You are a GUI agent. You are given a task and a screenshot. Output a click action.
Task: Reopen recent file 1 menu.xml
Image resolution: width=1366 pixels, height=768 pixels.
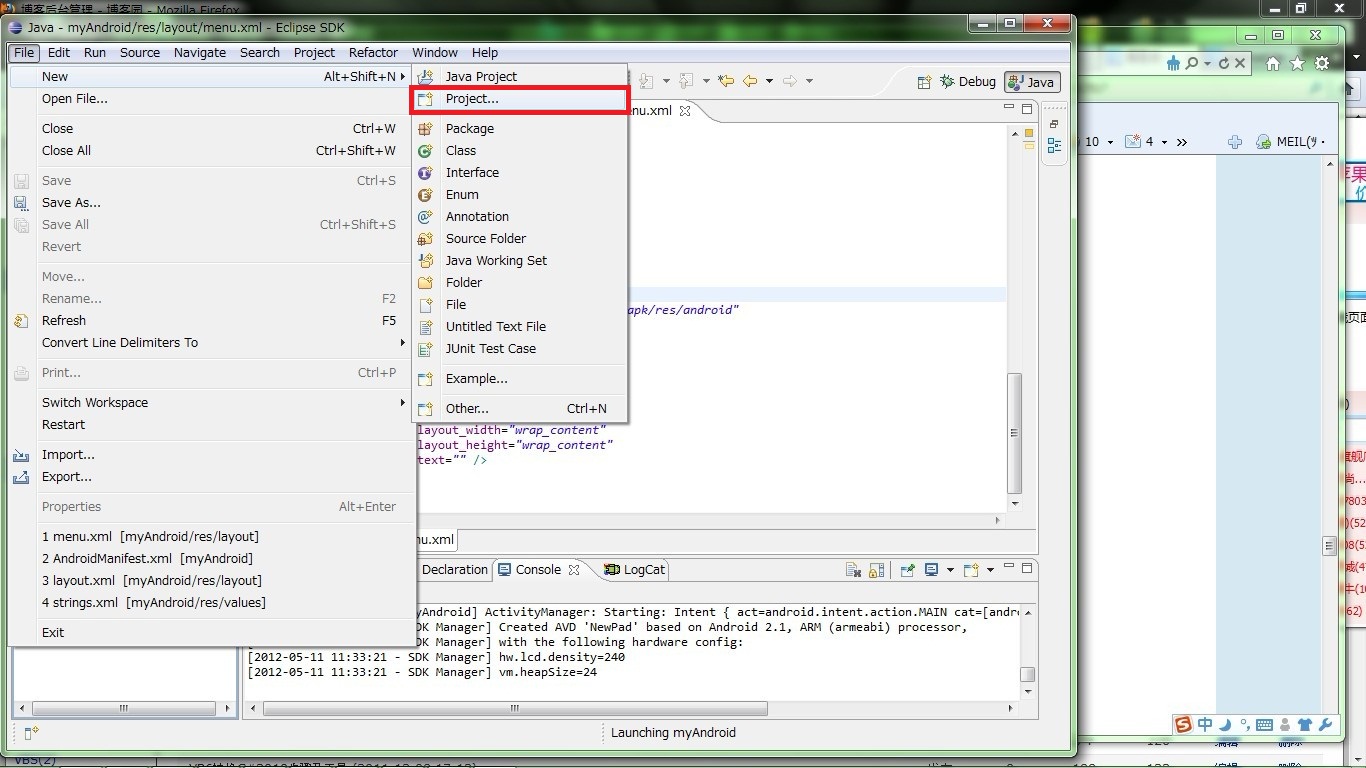point(211,536)
